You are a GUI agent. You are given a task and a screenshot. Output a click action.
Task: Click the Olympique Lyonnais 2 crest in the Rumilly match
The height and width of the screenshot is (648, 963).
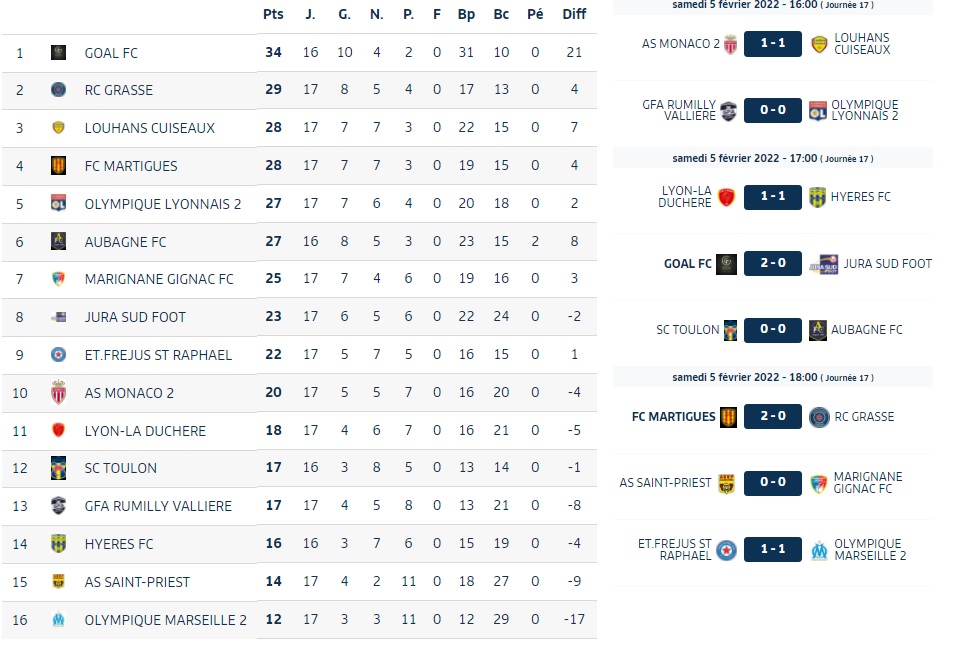click(817, 111)
